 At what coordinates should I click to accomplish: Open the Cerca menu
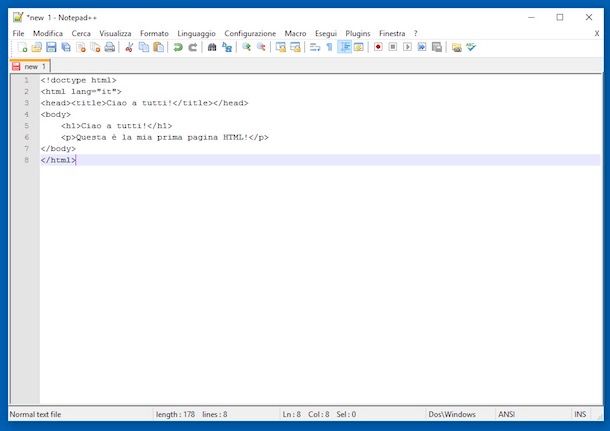point(81,33)
